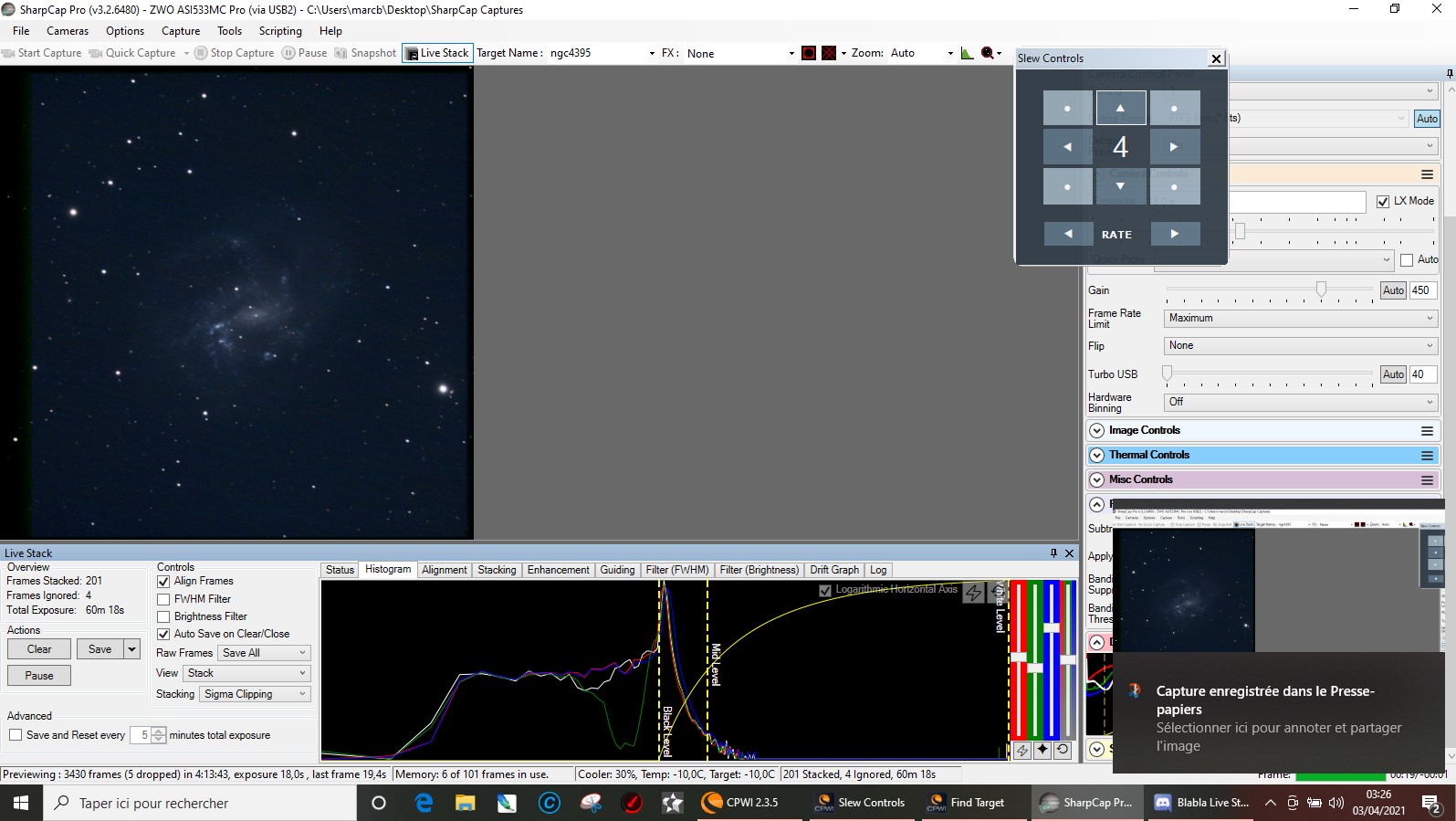Open the Frame Rate Limit dropdown
This screenshot has width=1456, height=821.
(x=1301, y=318)
